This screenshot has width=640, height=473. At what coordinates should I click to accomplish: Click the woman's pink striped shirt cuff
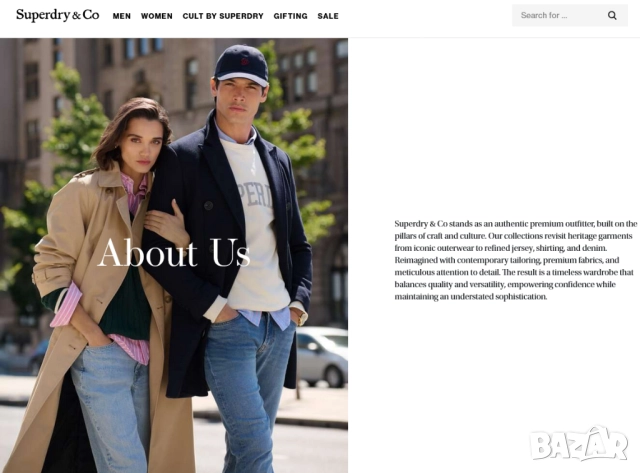(67, 304)
